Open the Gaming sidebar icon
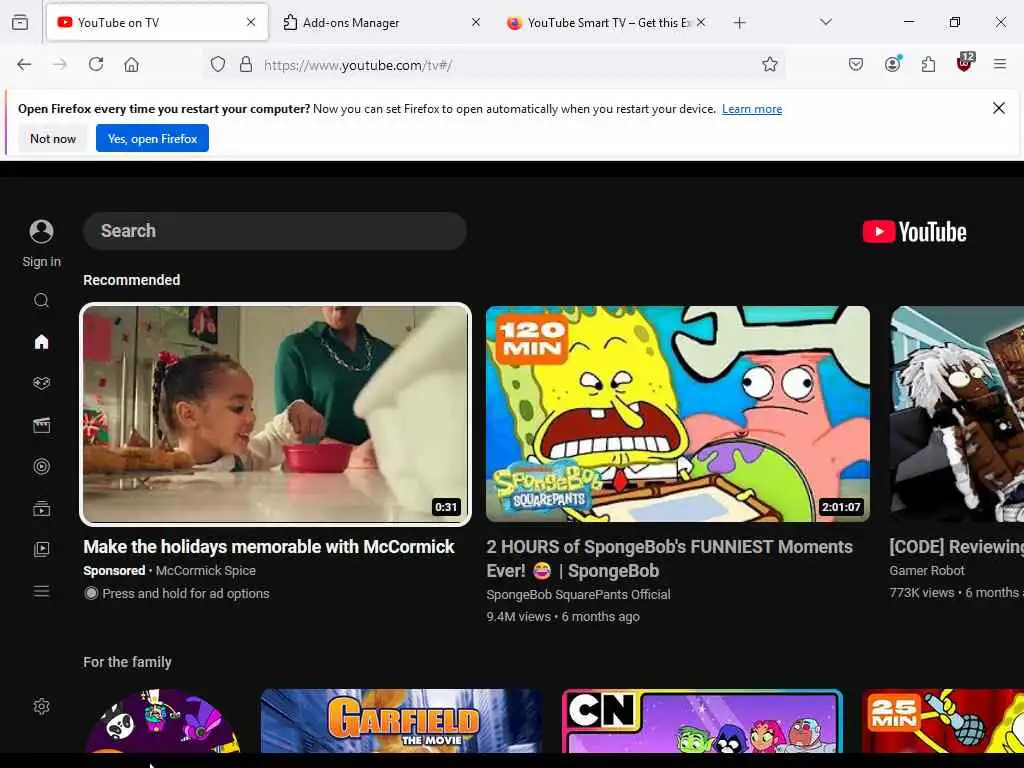 42,383
